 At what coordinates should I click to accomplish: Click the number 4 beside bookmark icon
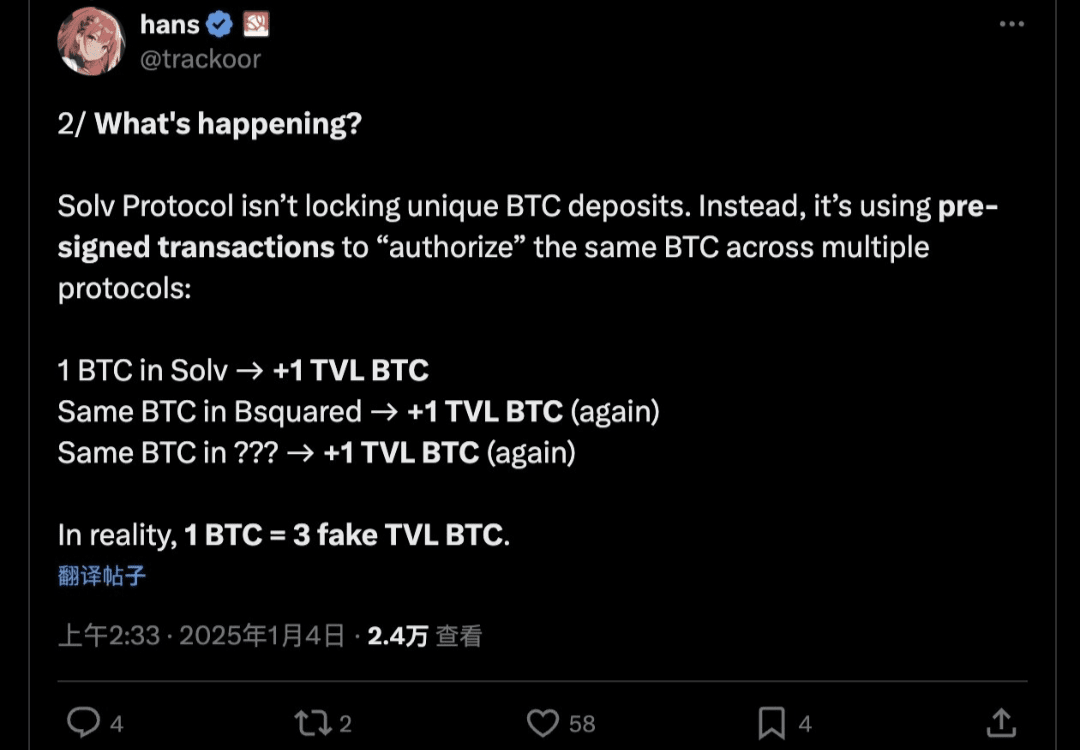805,724
